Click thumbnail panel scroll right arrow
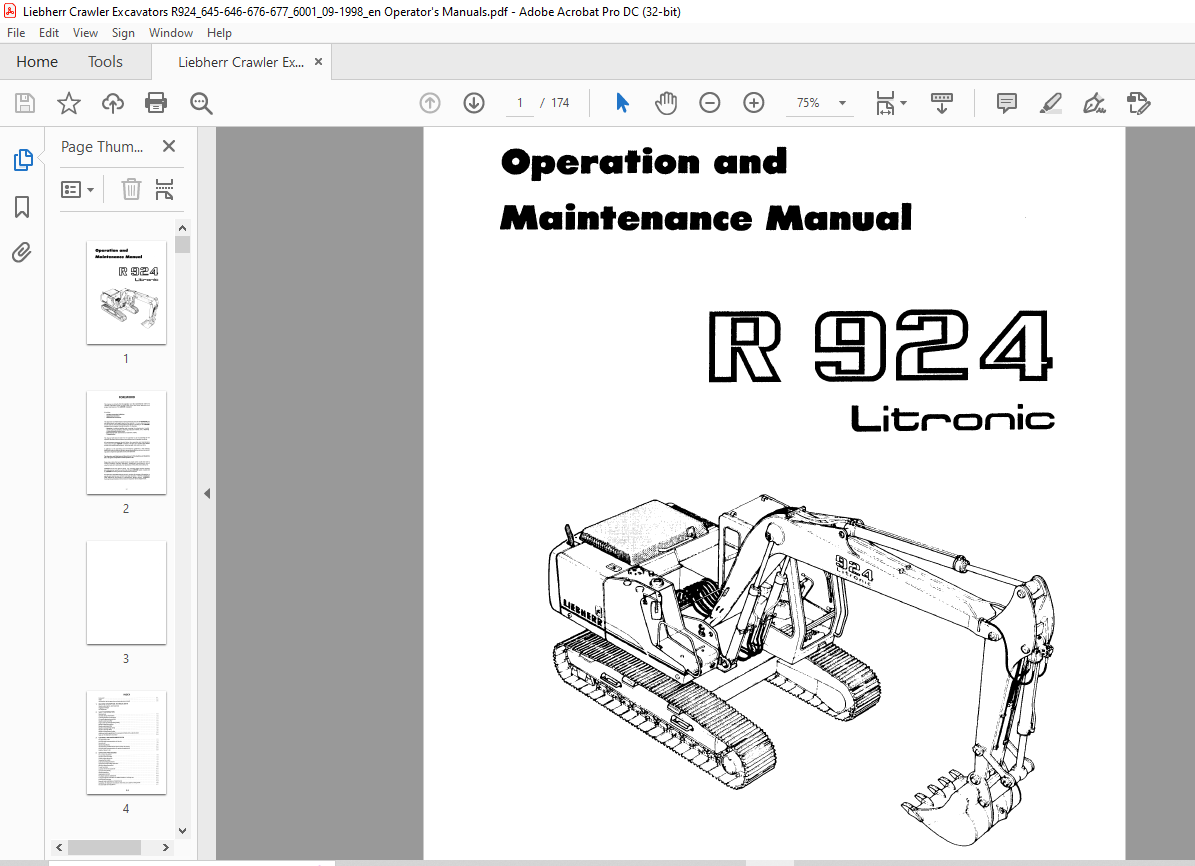 [x=165, y=847]
